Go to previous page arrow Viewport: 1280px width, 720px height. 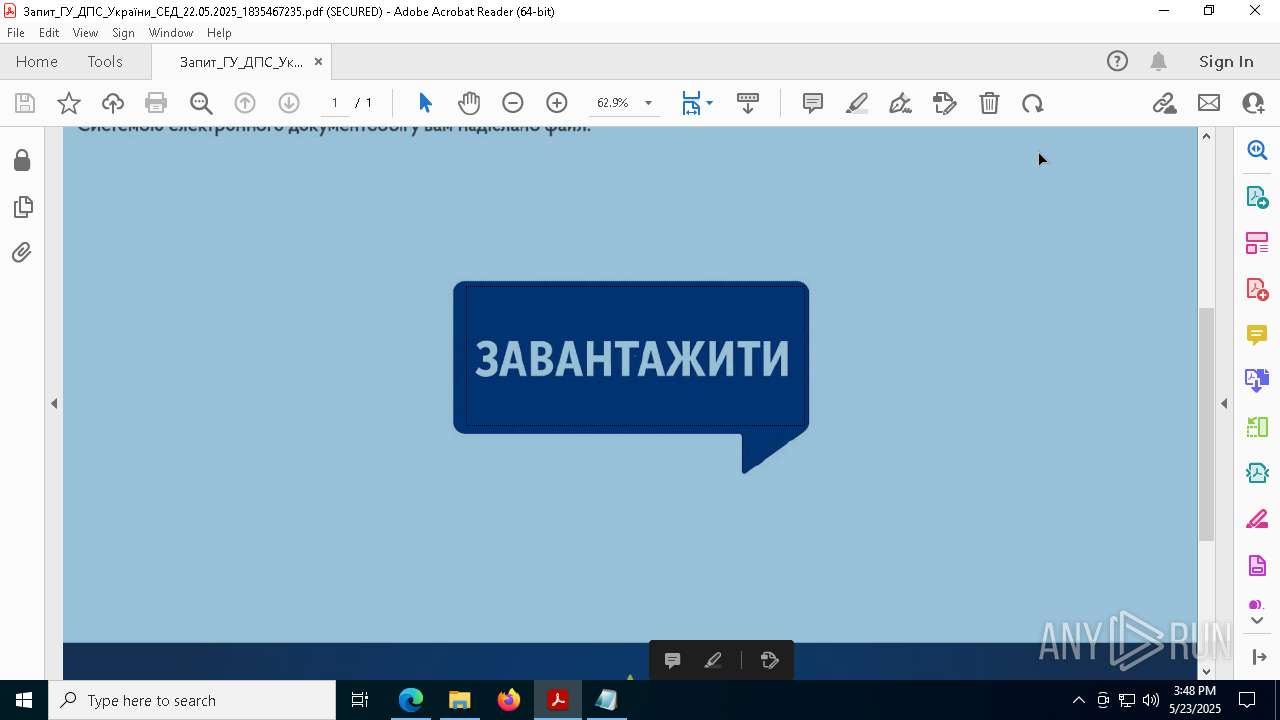tap(245, 103)
